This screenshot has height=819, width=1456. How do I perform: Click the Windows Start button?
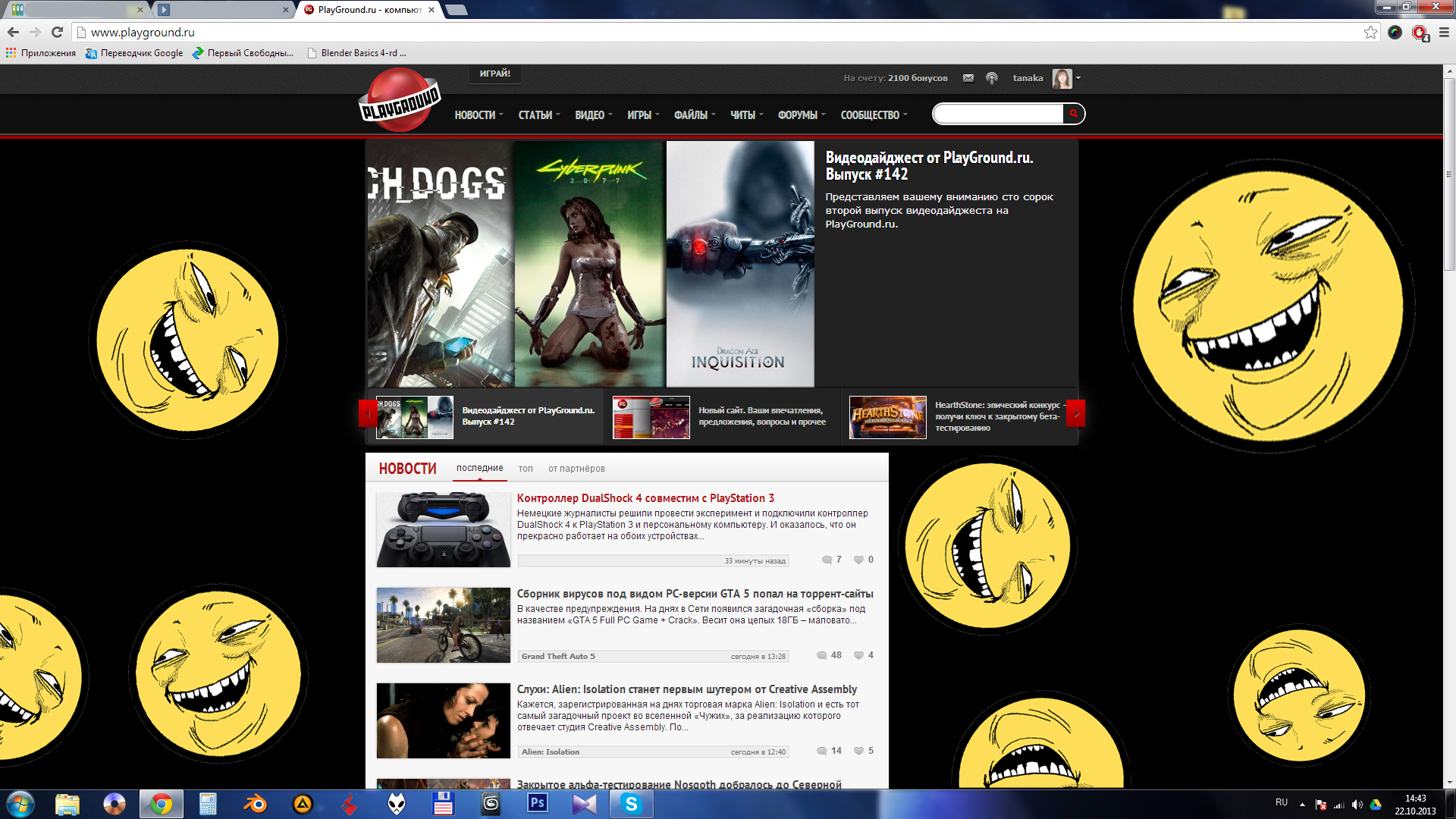pos(20,804)
